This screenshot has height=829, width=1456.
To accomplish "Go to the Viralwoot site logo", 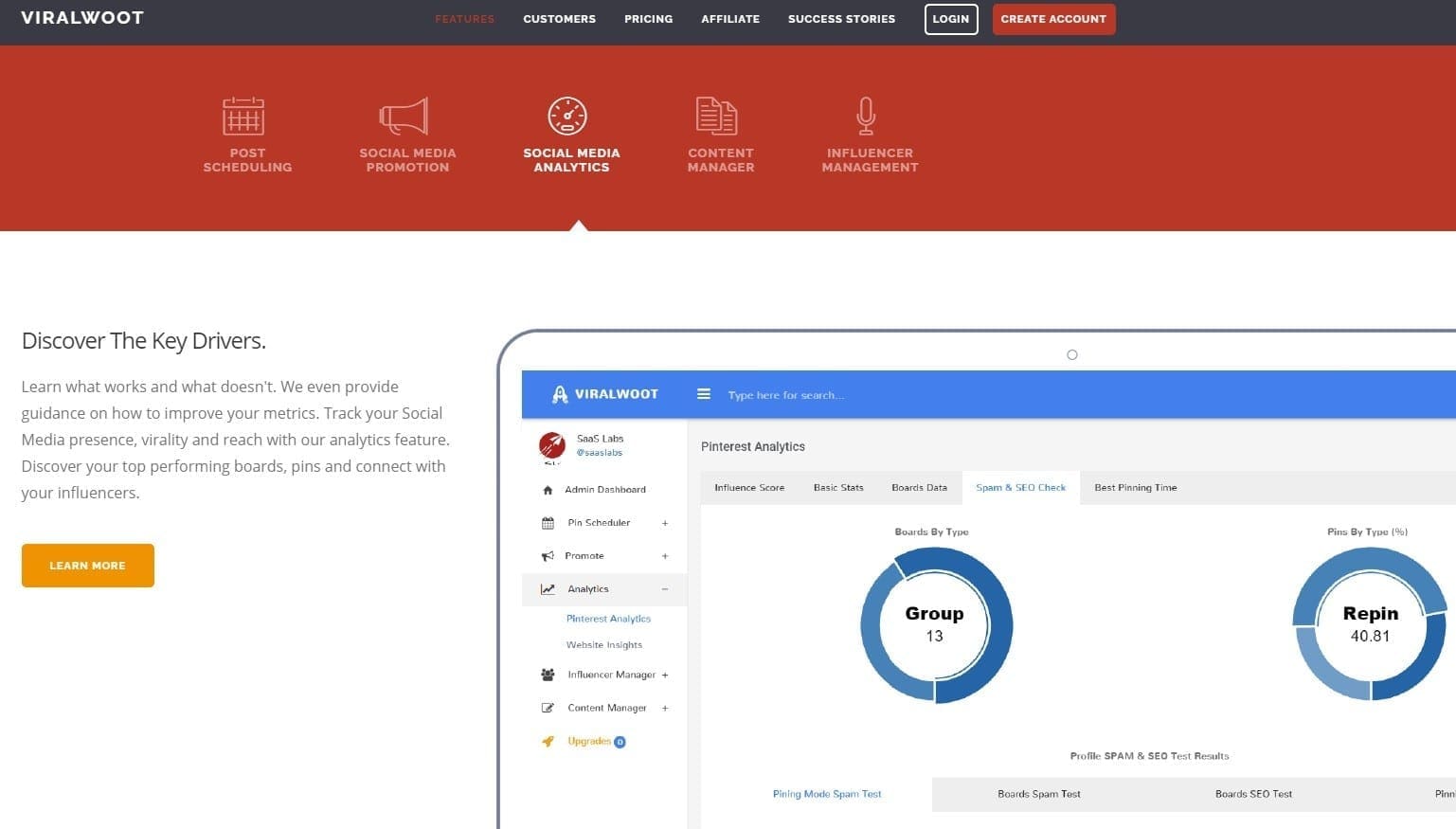I will pos(82,18).
